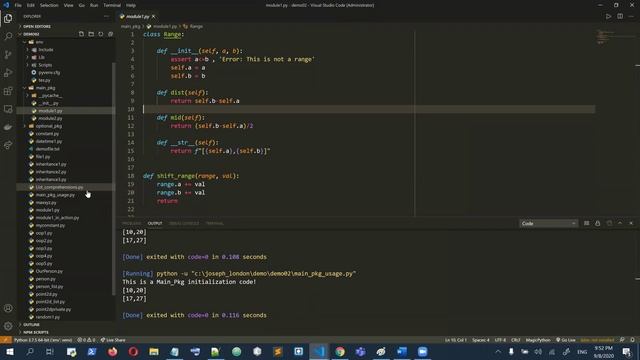
Task: Open the Explorer view in activity bar
Action: (x=8, y=18)
